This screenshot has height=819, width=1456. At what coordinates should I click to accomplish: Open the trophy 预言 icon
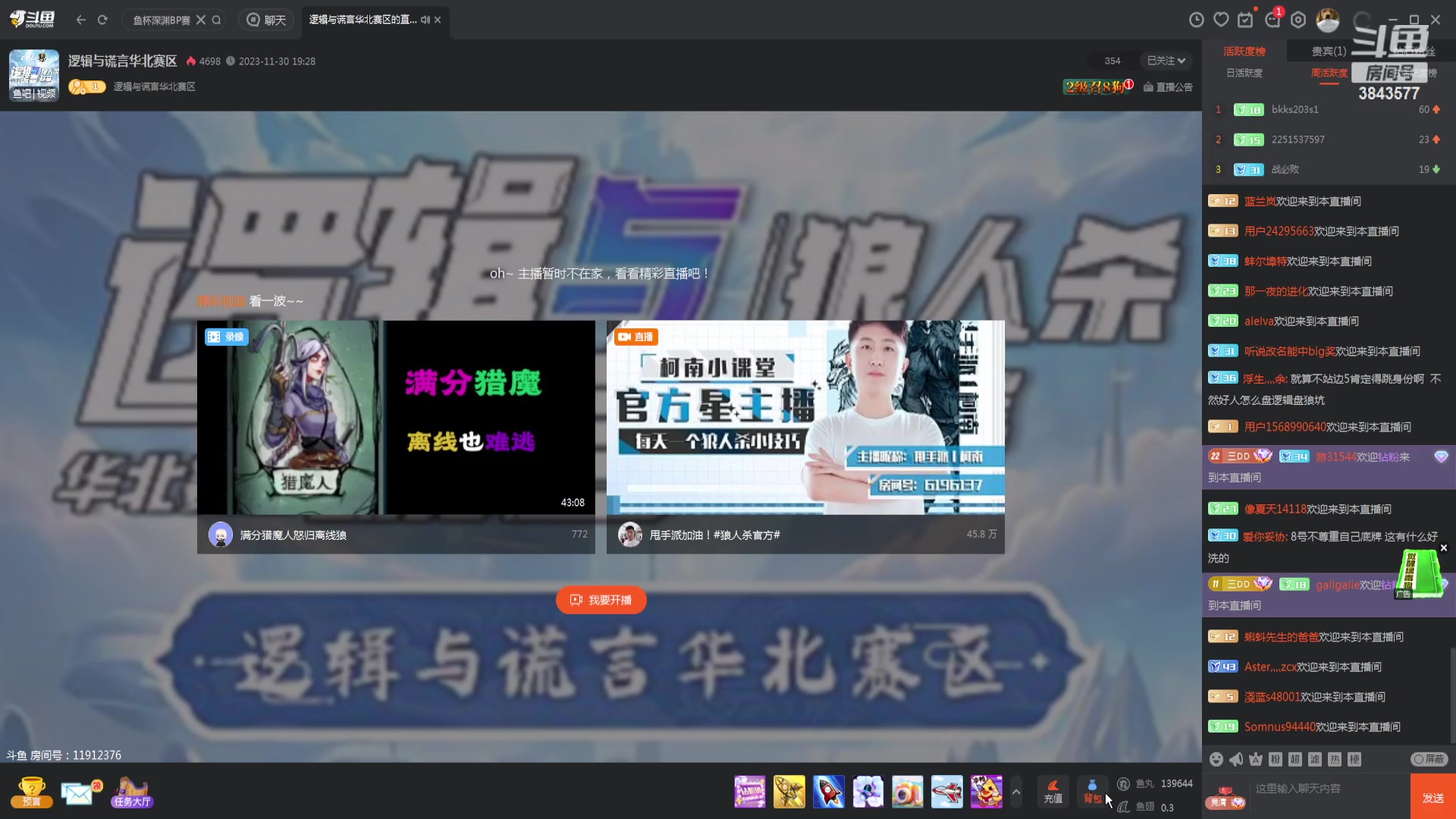31,792
